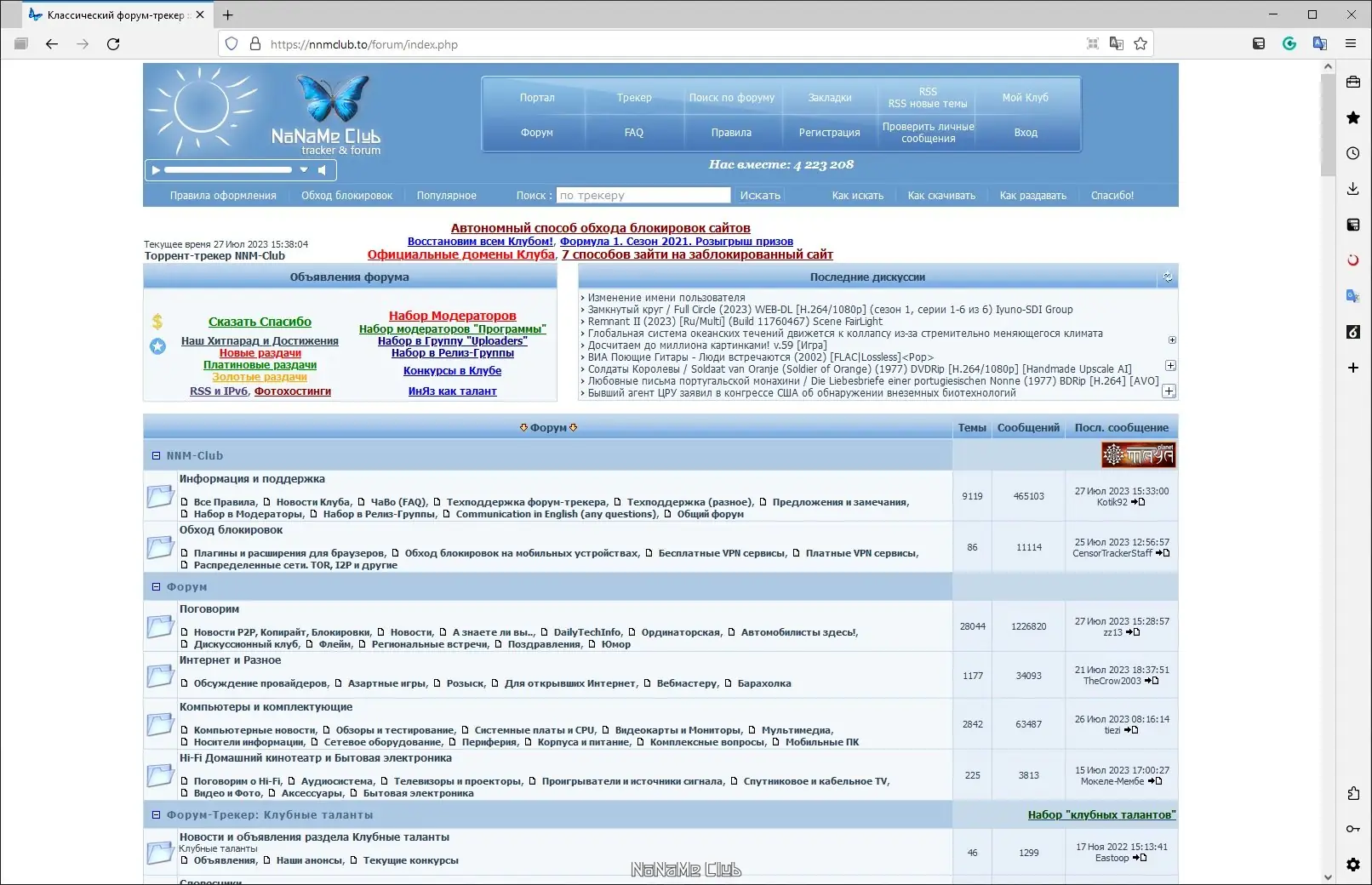1372x885 pixels.
Task: Open the tracking protection shield icon
Action: 232,44
